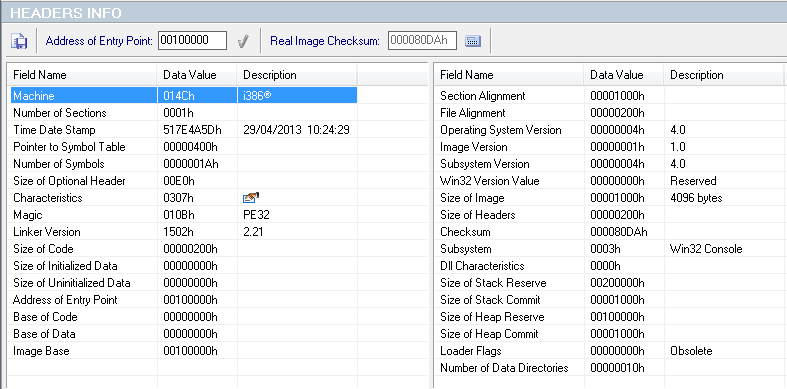Select the Size of Headers row
This screenshot has width=787, height=389.
(610, 215)
